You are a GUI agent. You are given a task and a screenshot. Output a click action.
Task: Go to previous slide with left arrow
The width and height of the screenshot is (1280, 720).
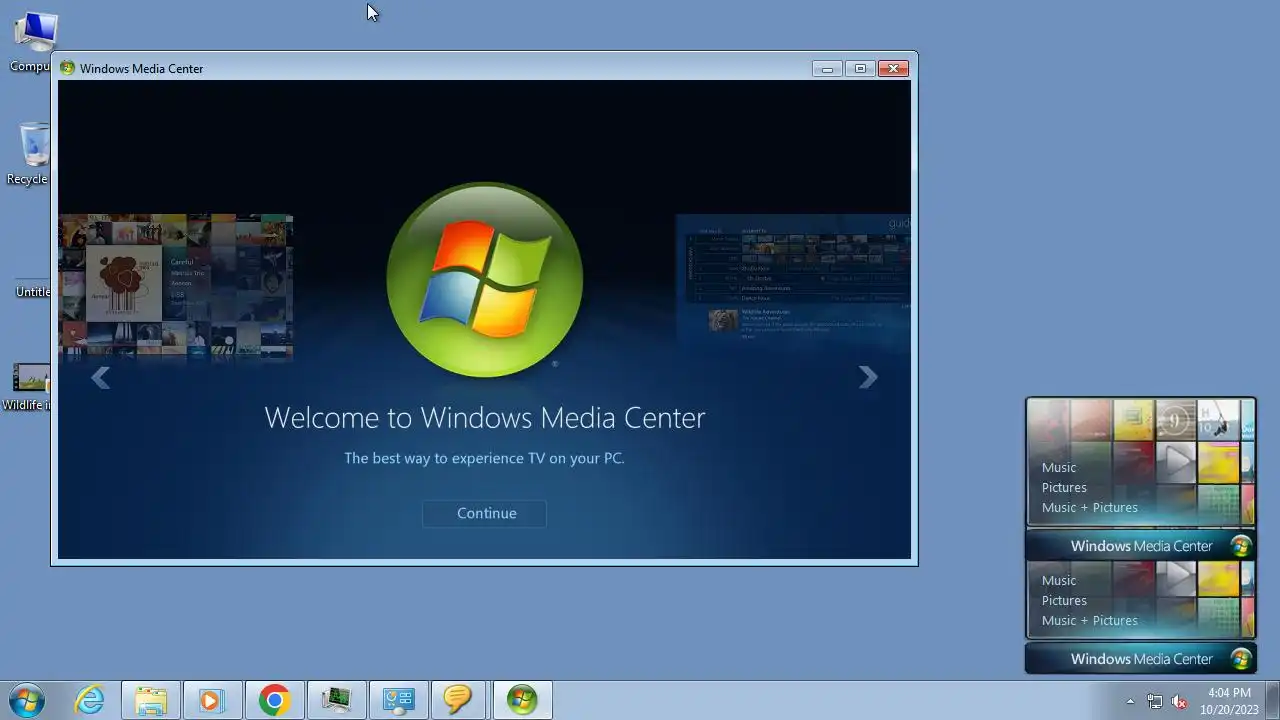[100, 377]
